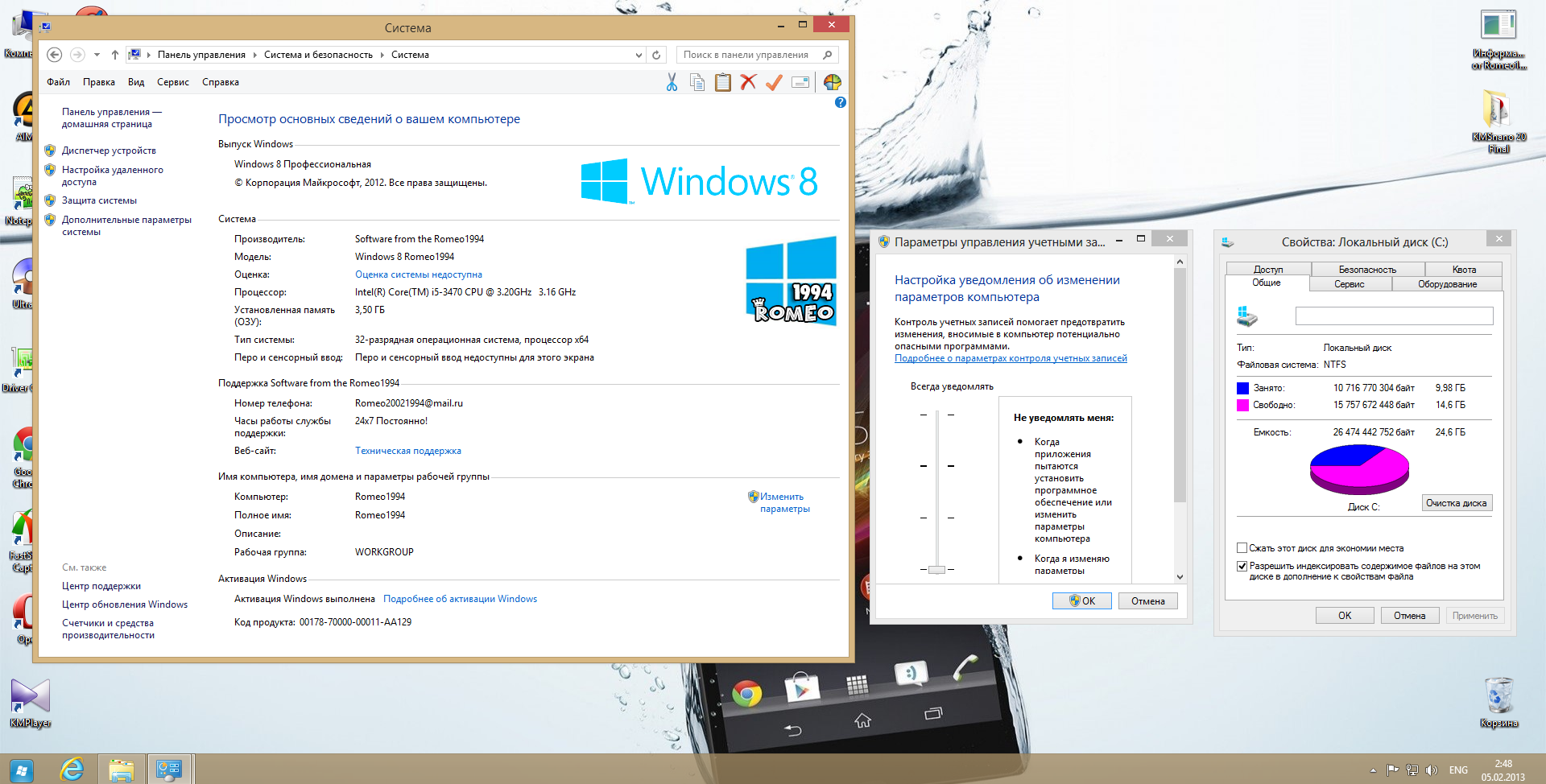Screen dimensions: 1546x784
Task: Open 'Техническая поддержка' link
Action: [x=407, y=451]
